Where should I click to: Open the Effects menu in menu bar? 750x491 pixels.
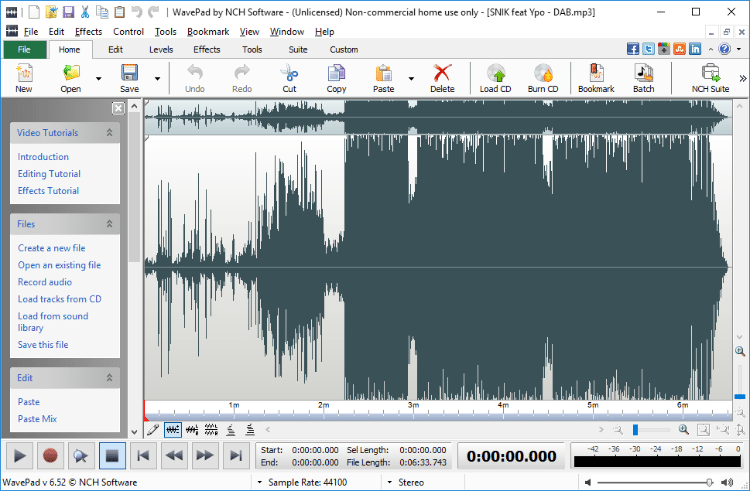point(88,32)
